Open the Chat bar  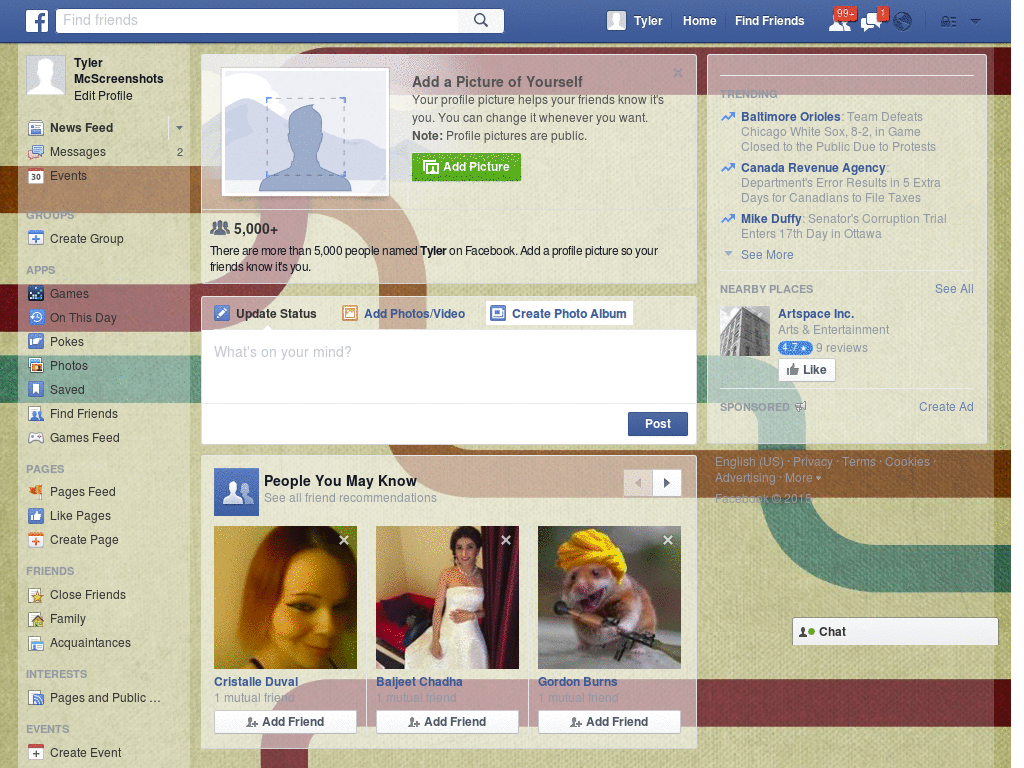tap(895, 632)
